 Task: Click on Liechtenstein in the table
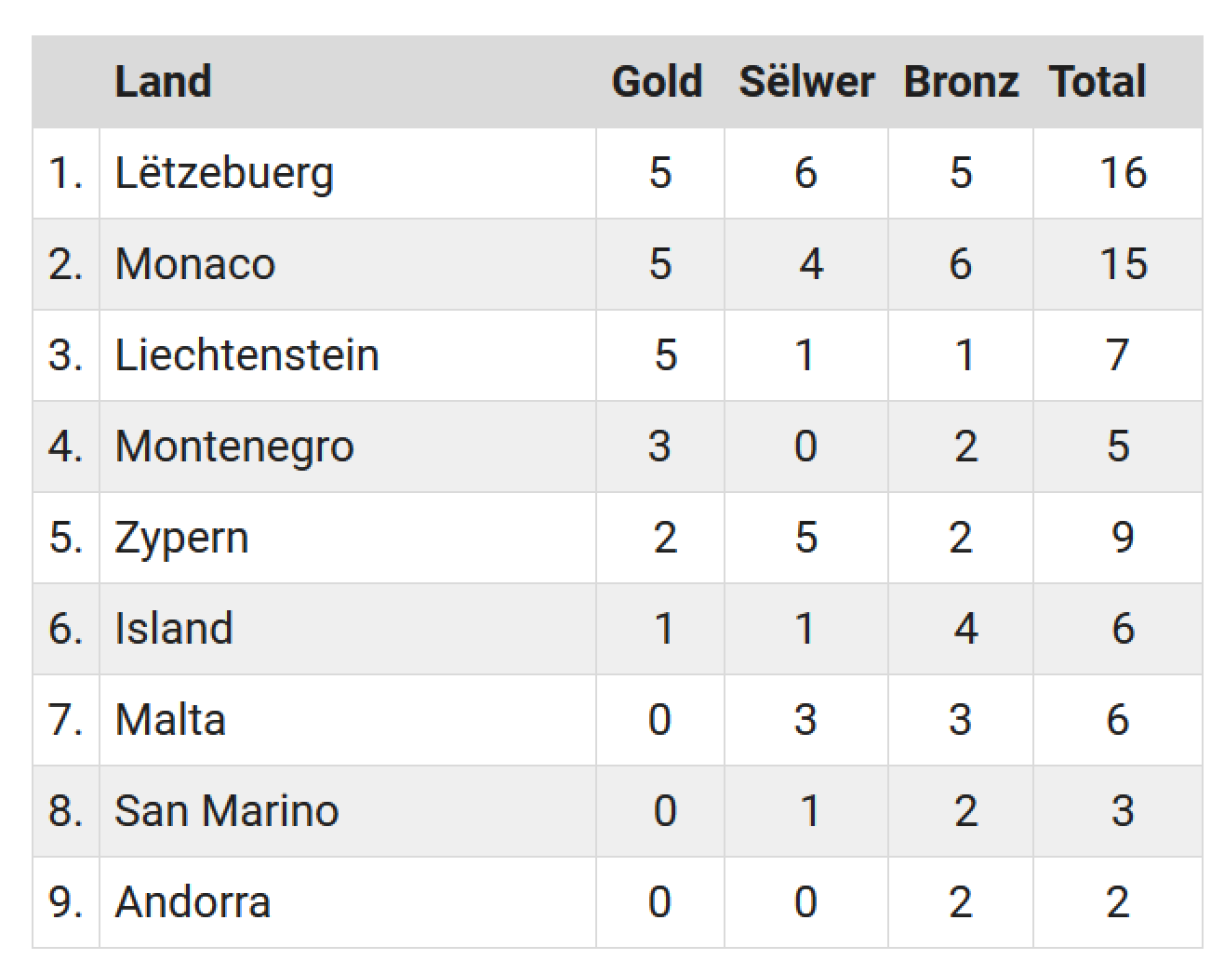pyautogui.click(x=247, y=355)
